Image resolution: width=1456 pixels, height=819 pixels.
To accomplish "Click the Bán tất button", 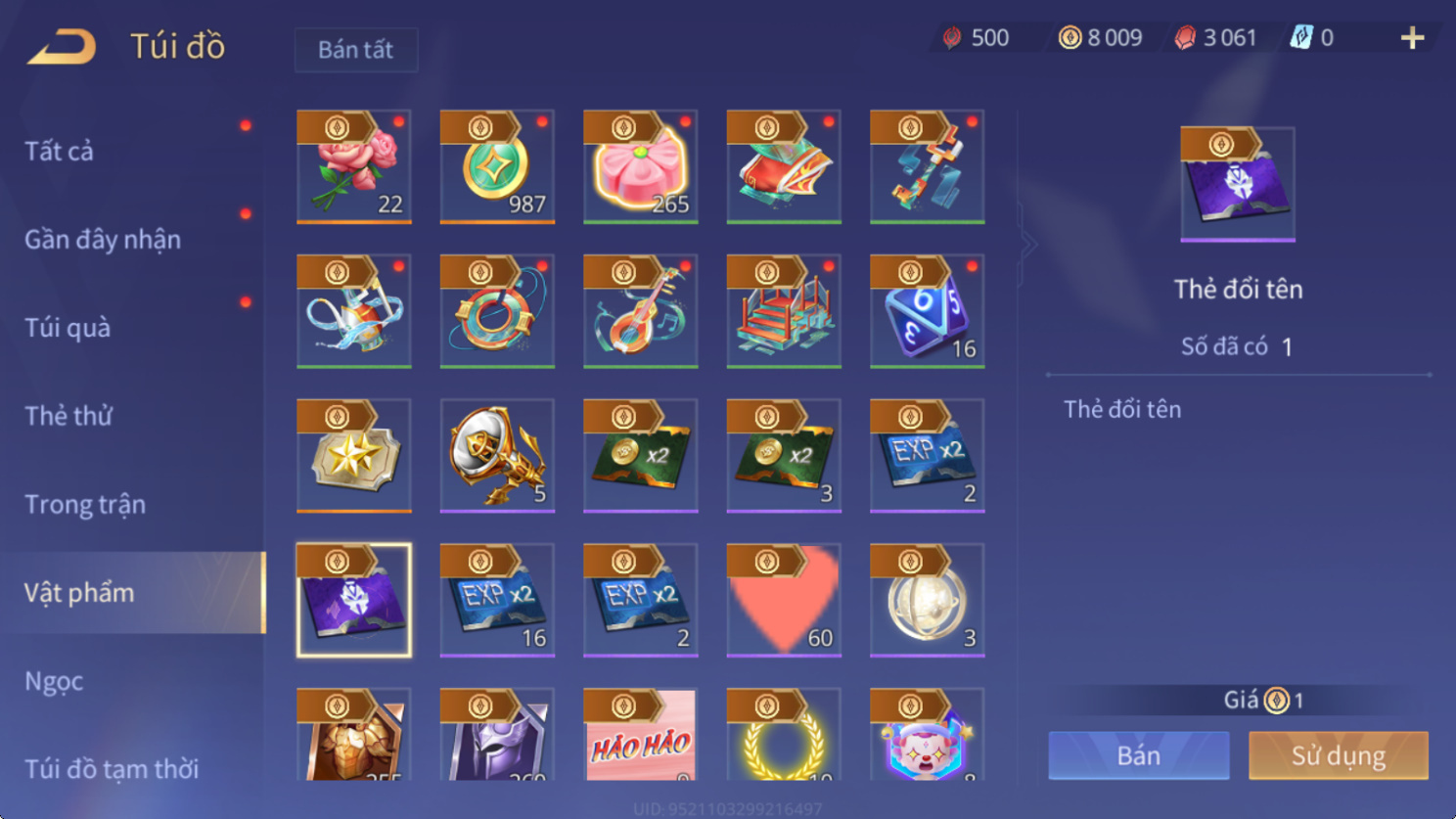I will coord(356,50).
